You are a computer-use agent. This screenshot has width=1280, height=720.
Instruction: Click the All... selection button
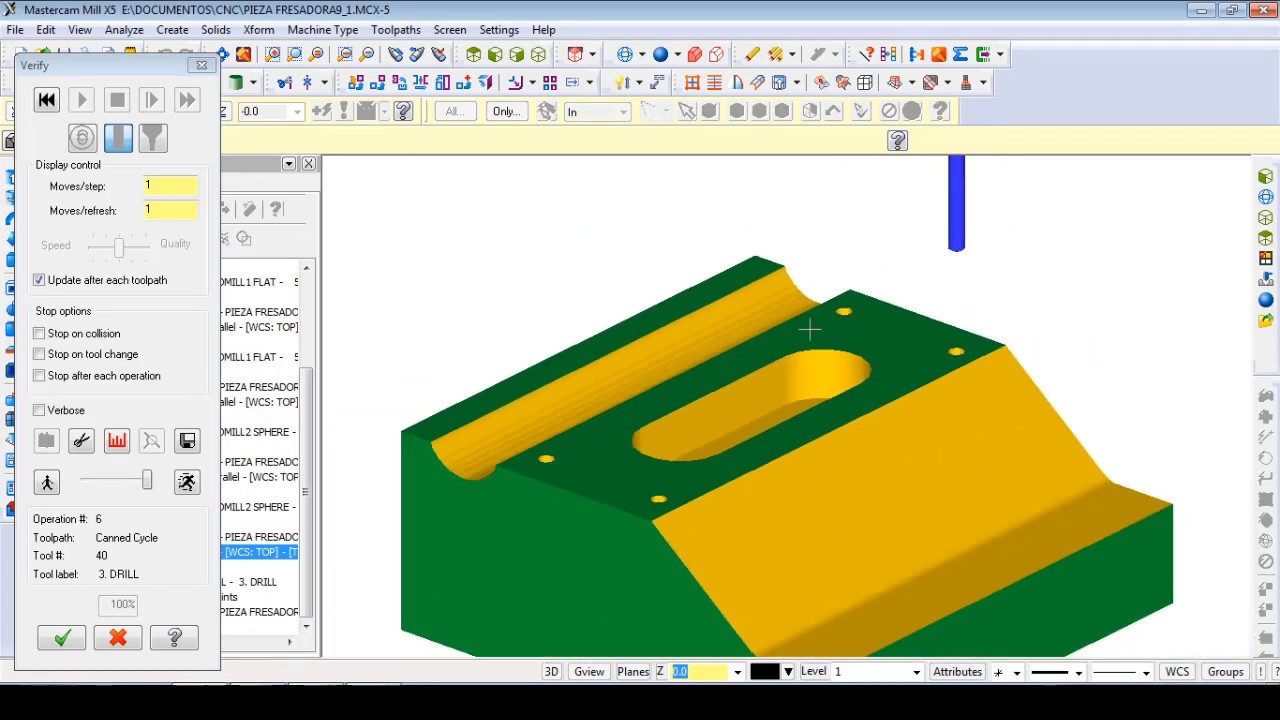[454, 111]
